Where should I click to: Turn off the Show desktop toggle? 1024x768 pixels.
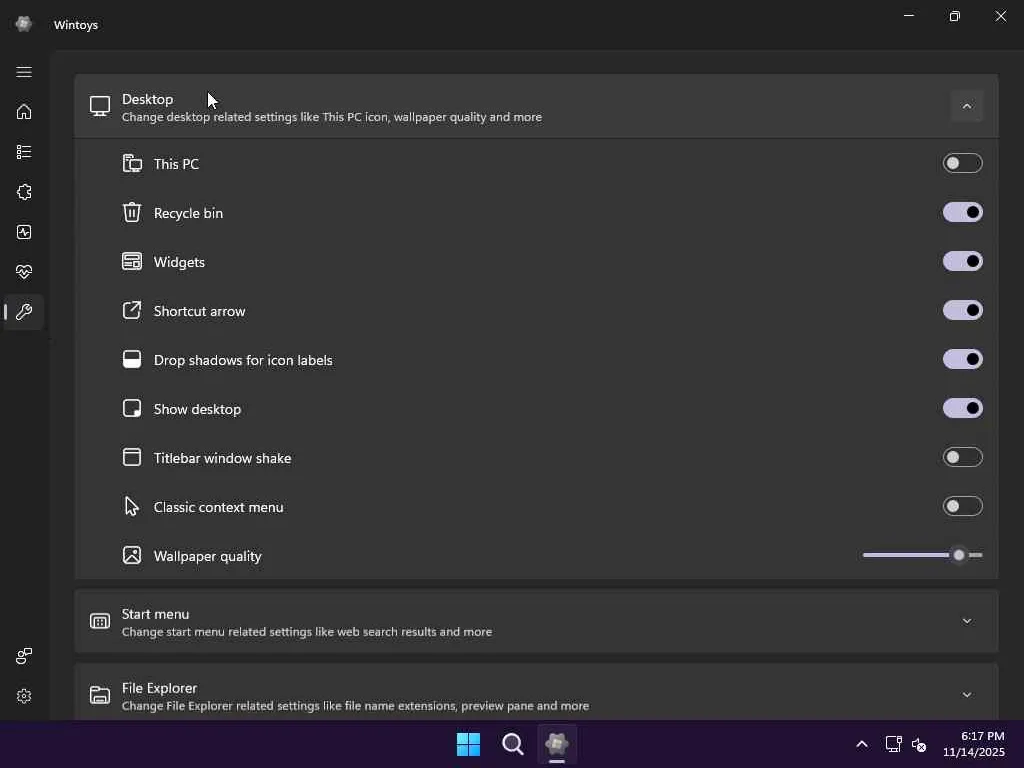coord(963,408)
